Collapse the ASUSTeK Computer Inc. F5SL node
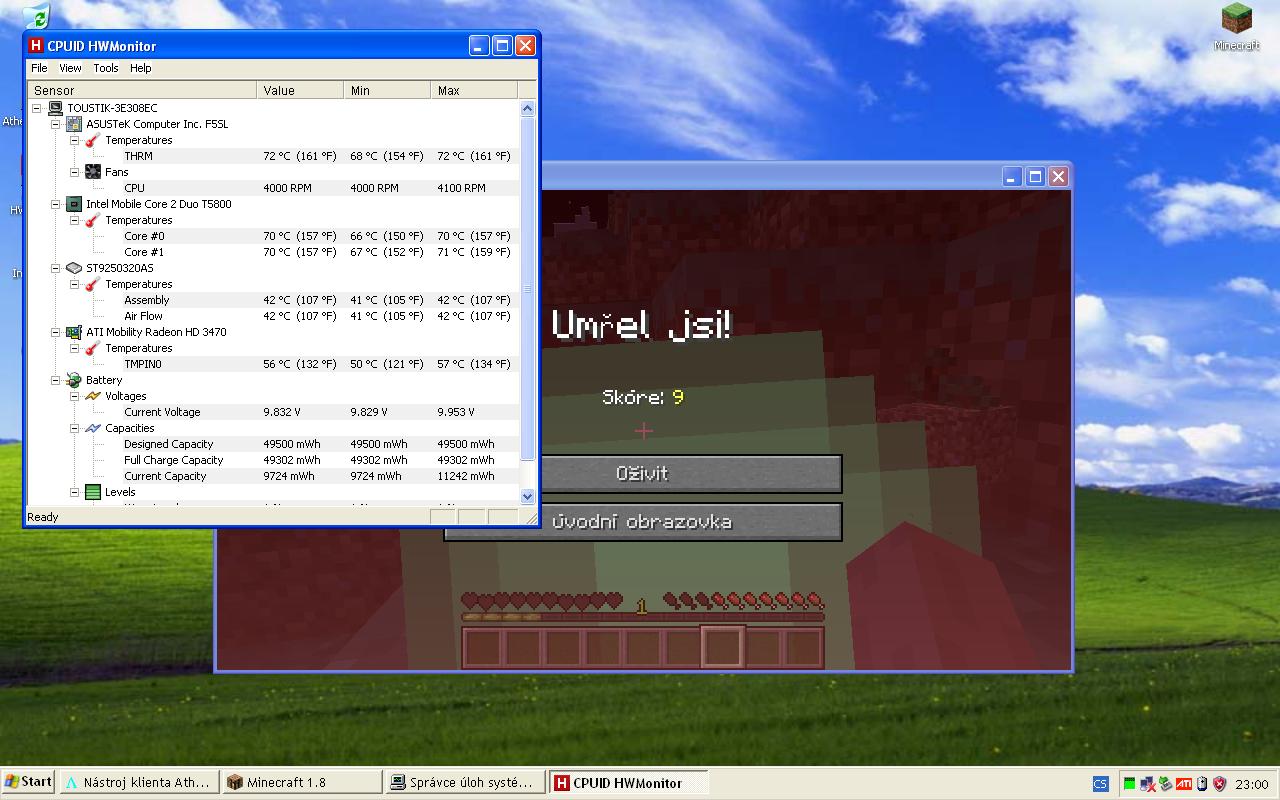Image resolution: width=1280 pixels, height=800 pixels. point(56,124)
